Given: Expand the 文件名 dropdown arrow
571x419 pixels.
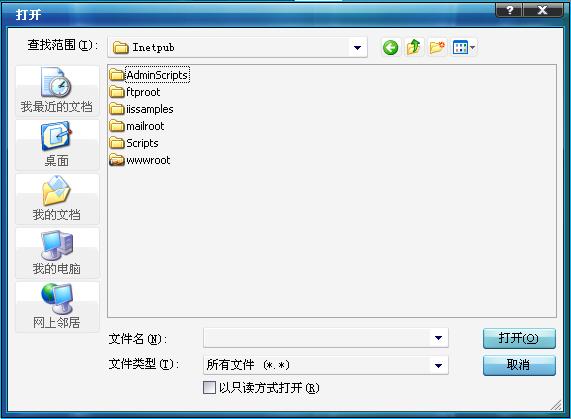Looking at the screenshot, I should click(x=438, y=338).
